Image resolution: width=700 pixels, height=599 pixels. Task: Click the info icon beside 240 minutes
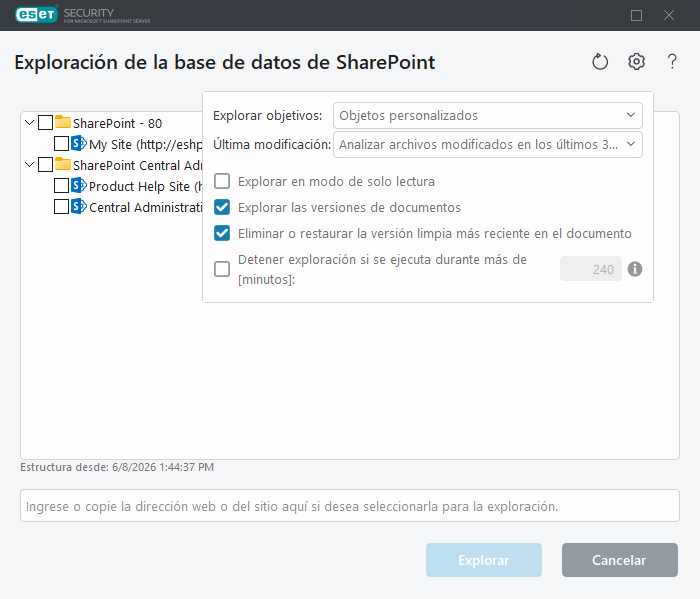[x=635, y=269]
